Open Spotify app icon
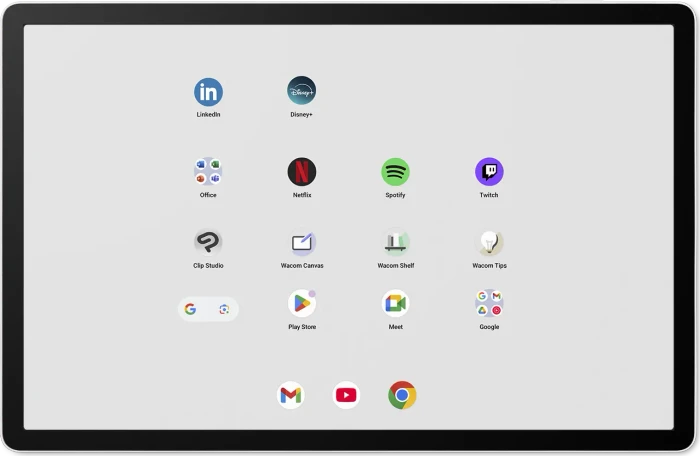The image size is (700, 456). pos(396,172)
